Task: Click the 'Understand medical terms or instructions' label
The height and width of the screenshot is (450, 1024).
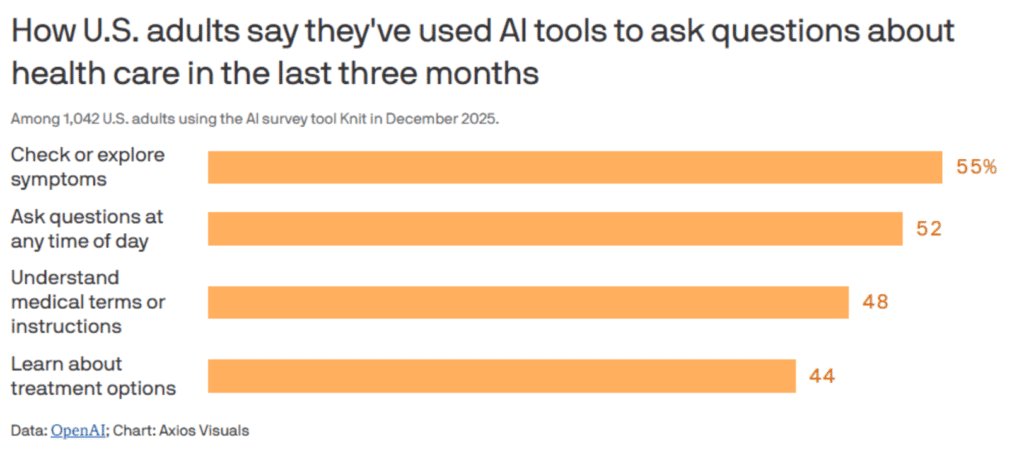Action: pos(88,301)
